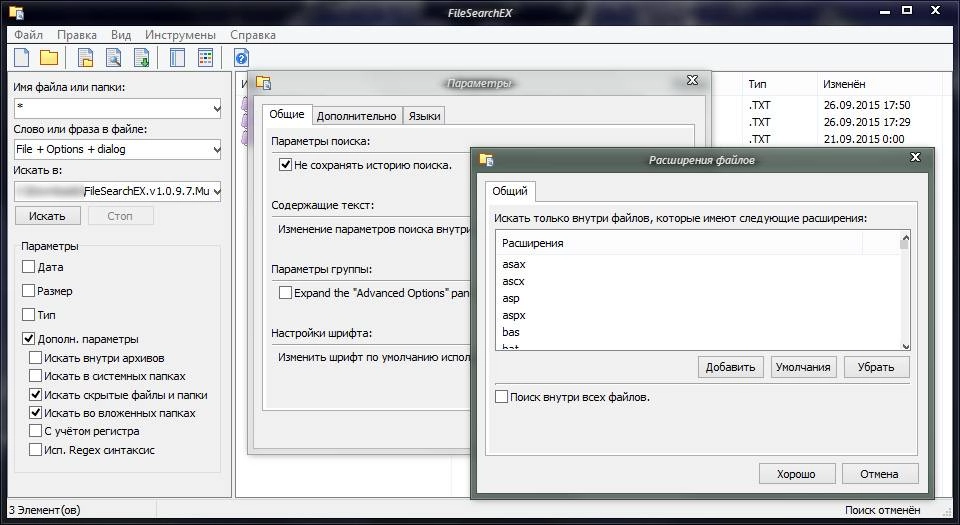Switch to the Общие tab

click(x=287, y=114)
